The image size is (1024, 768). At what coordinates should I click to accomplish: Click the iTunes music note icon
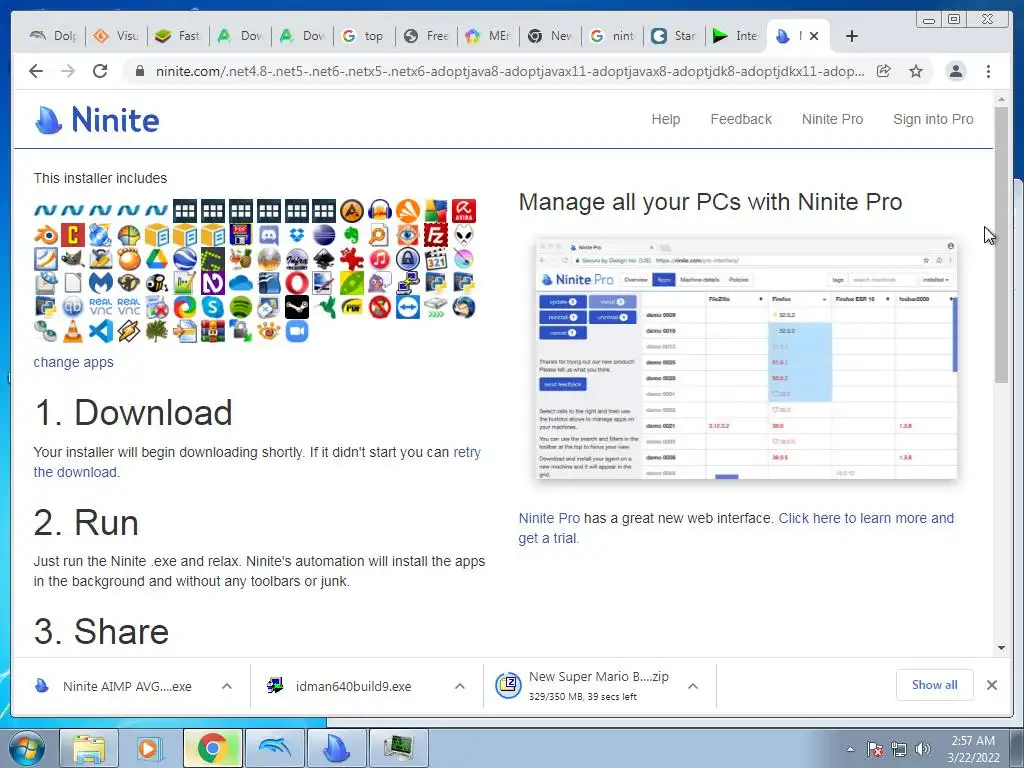click(x=380, y=259)
